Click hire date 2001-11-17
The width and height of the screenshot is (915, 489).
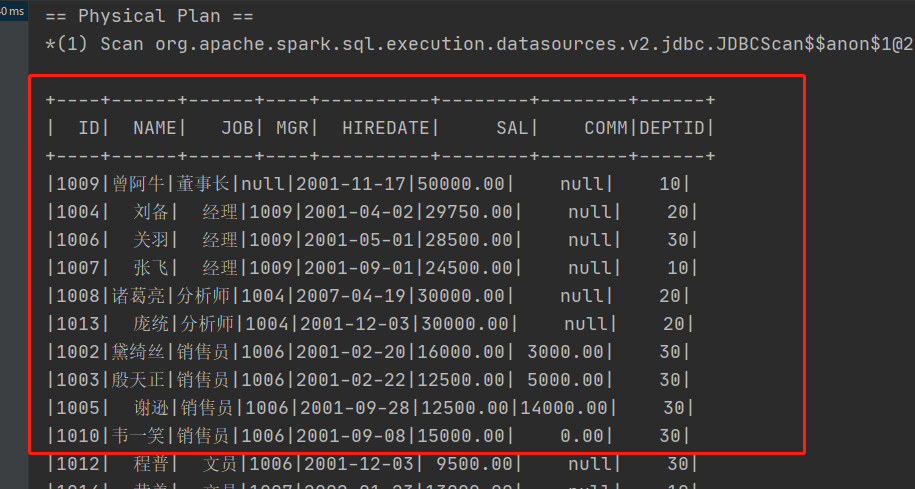coord(351,184)
